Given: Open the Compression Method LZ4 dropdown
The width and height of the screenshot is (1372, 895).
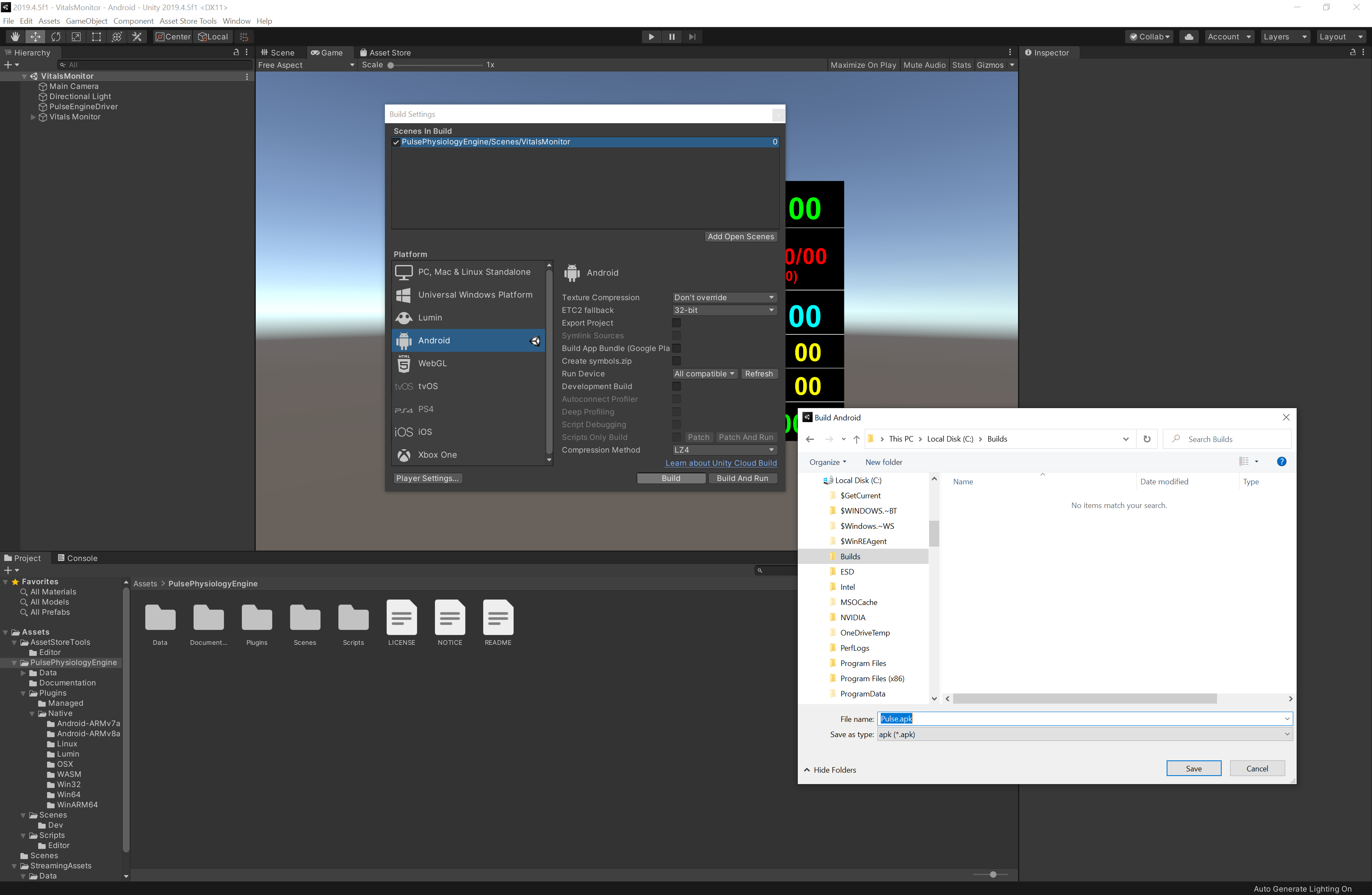Looking at the screenshot, I should 723,450.
